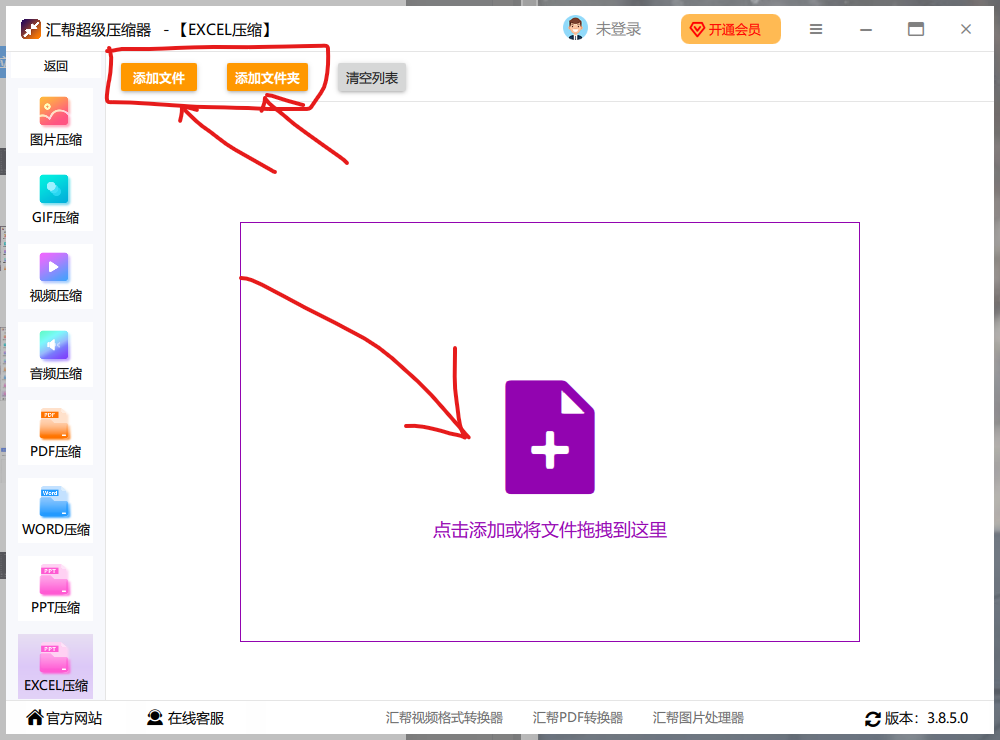Open the PPT压缩 compression tool
Viewport: 1000px width, 740px height.
pos(55,589)
